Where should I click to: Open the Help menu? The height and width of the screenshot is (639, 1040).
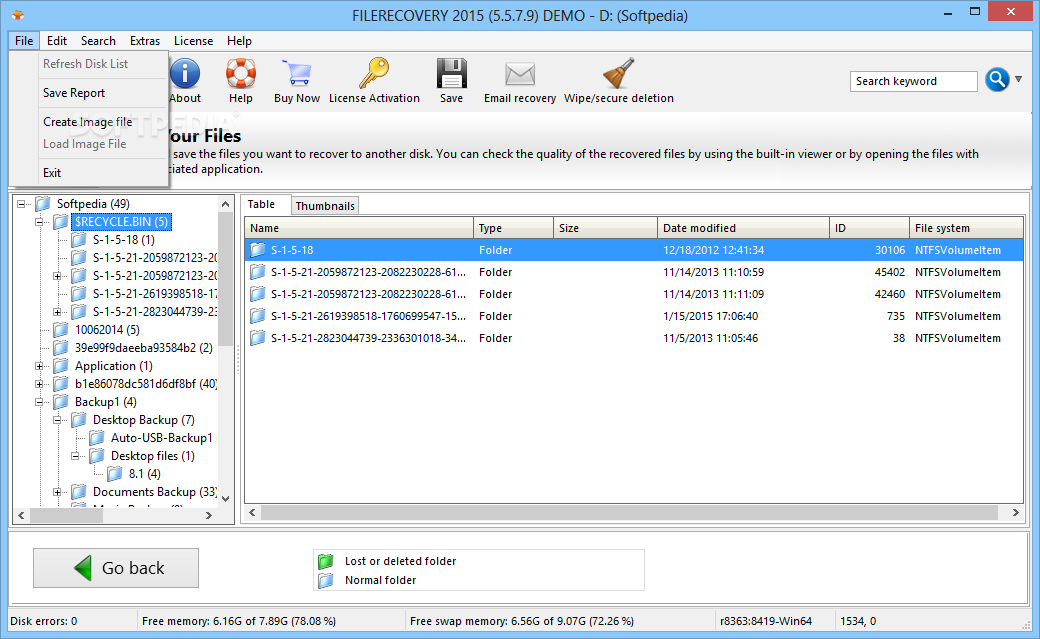coord(239,40)
